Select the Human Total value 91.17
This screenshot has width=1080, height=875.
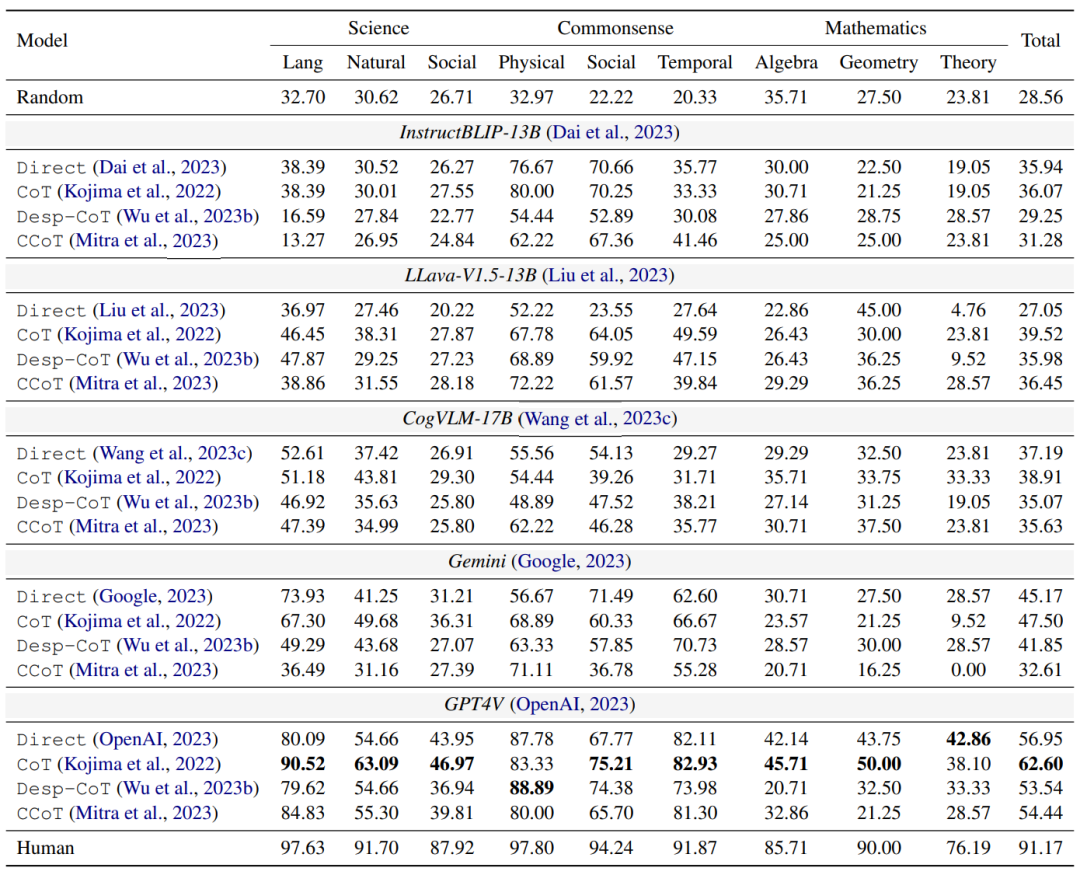pyautogui.click(x=1040, y=847)
